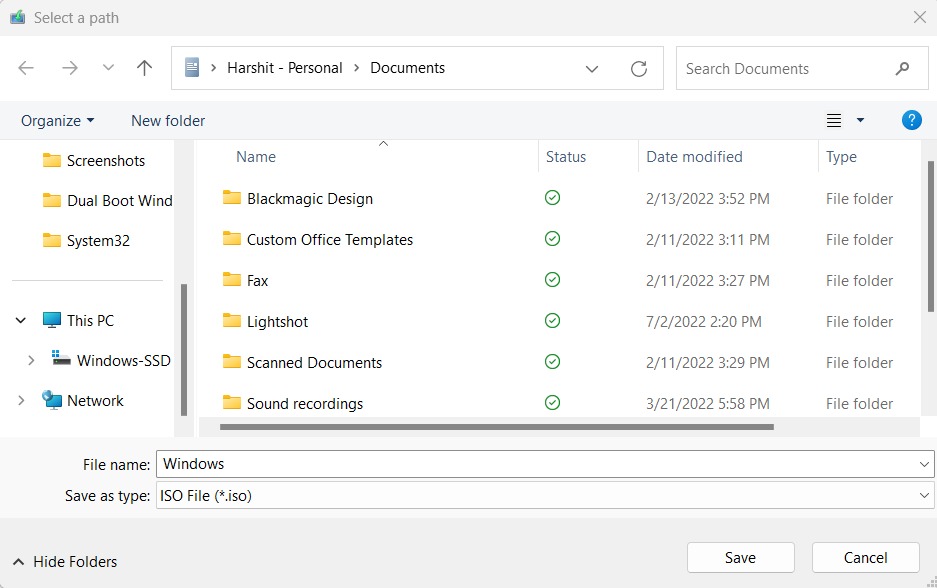This screenshot has width=937, height=588.
Task: Refresh the Documents folder view
Action: pyautogui.click(x=638, y=69)
